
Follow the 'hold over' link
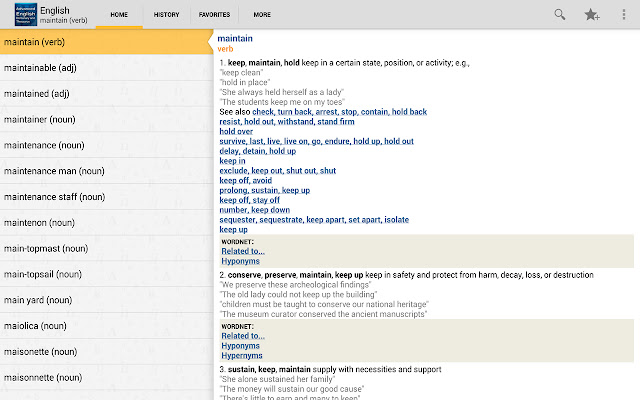point(236,131)
